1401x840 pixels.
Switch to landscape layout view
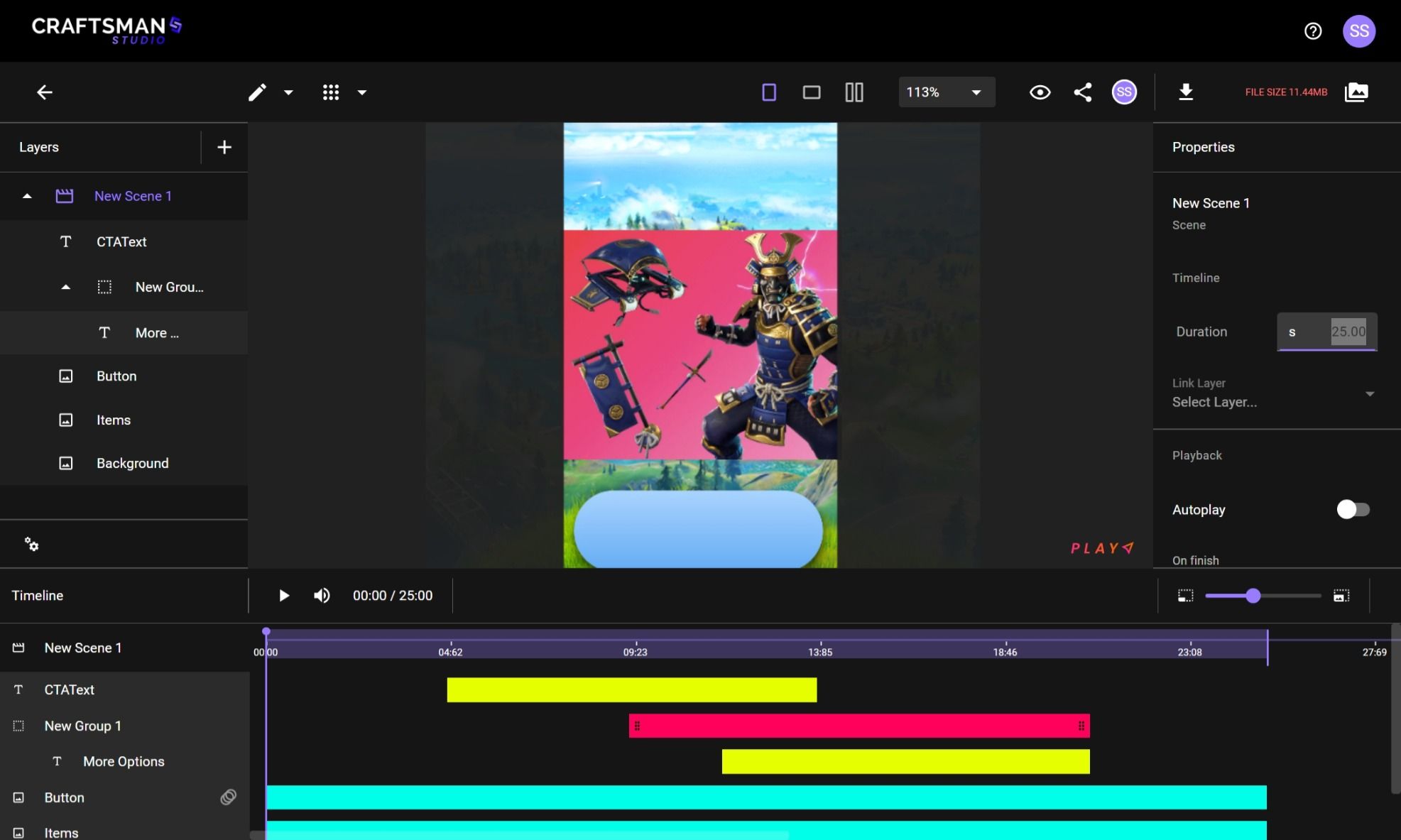point(812,92)
